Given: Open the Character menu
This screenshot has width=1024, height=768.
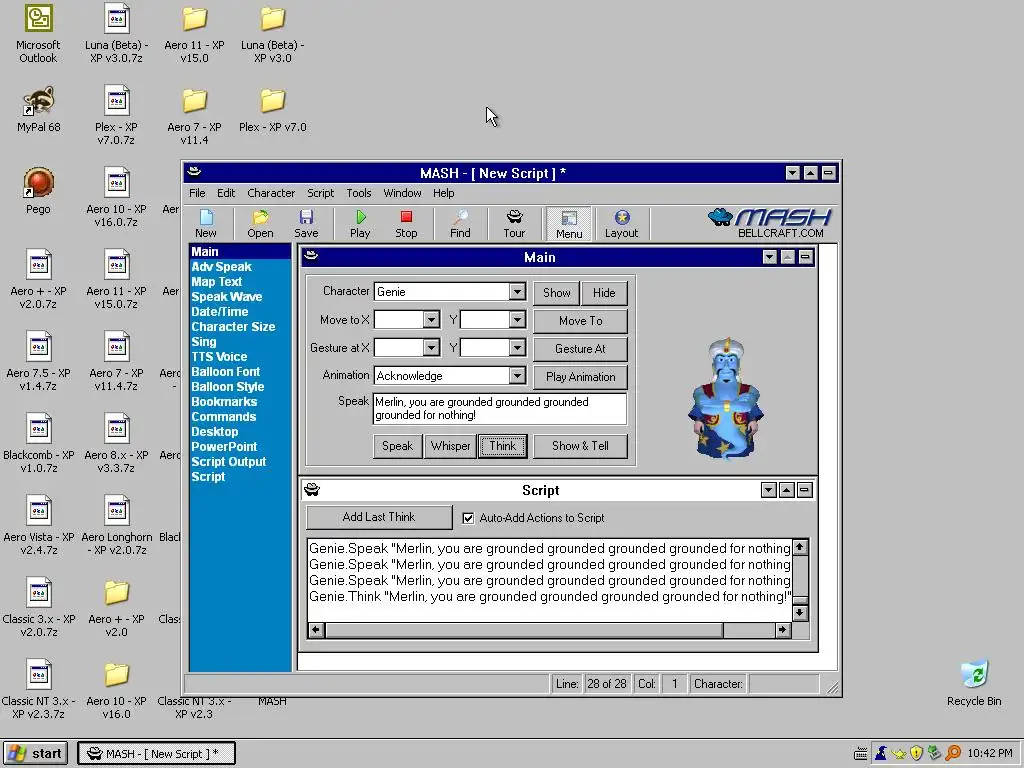Looking at the screenshot, I should [271, 193].
